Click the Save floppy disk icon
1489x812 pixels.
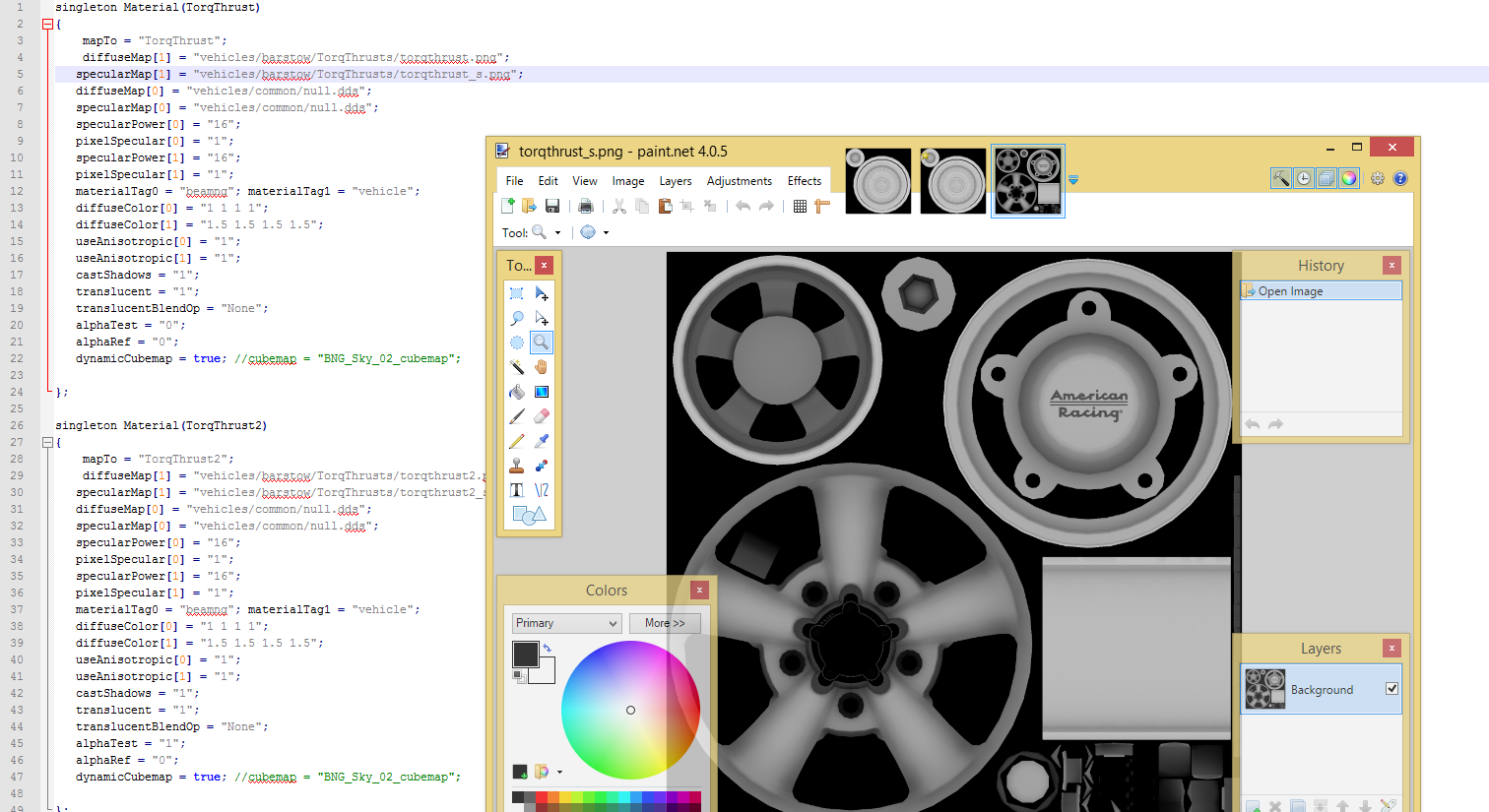552,206
